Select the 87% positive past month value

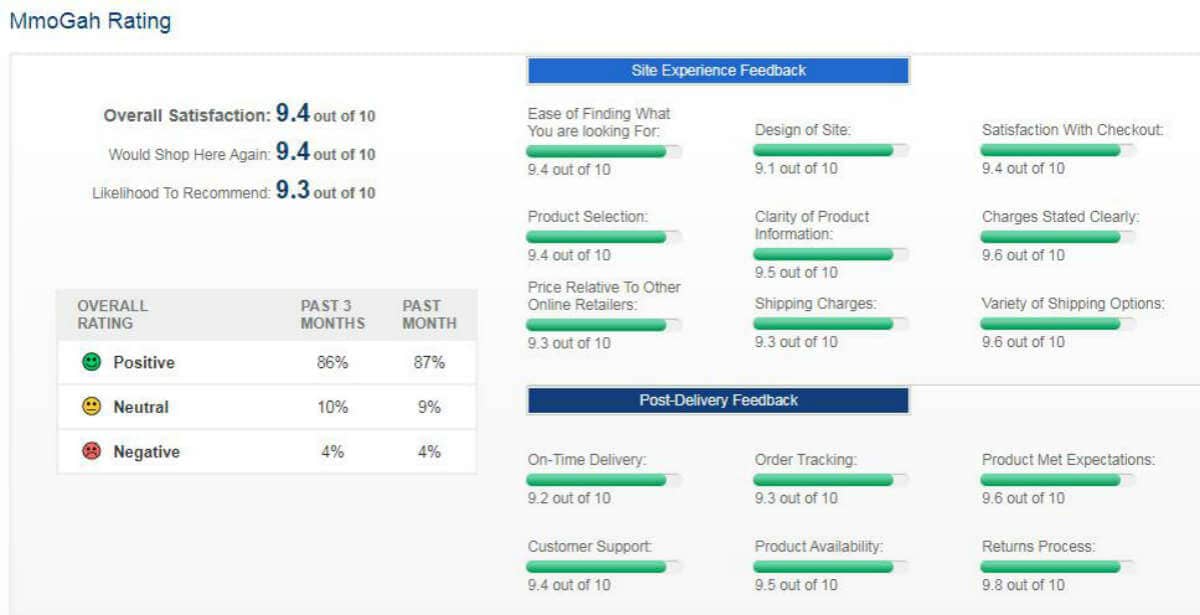[429, 363]
